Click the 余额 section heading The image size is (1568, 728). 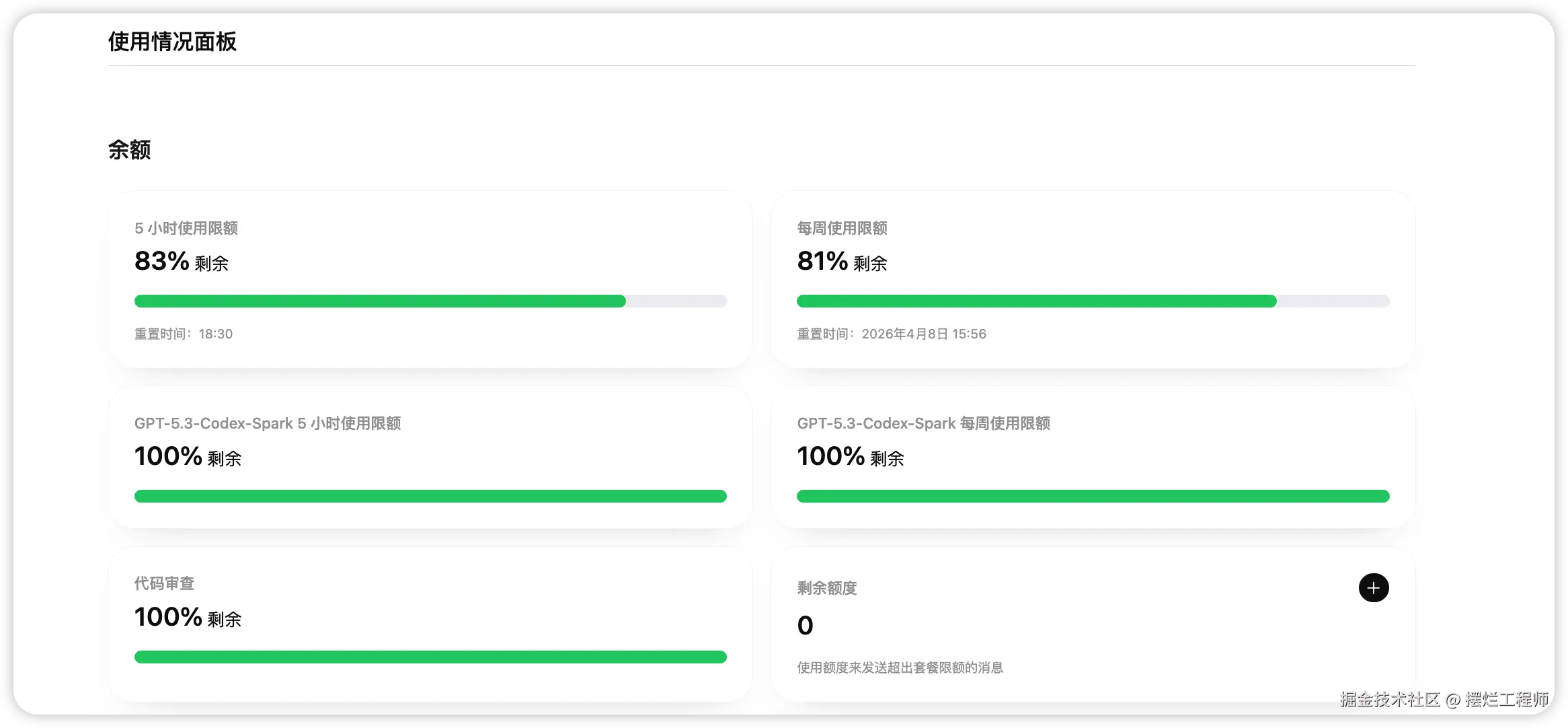click(x=129, y=149)
